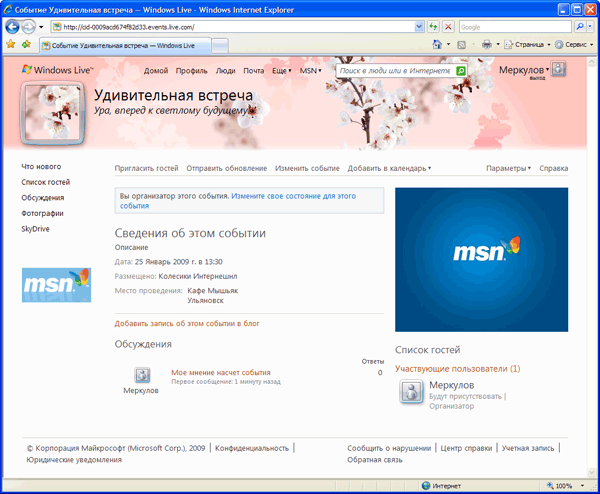Image resolution: width=600 pixels, height=494 pixels.
Task: Click the URL address bar
Action: click(233, 27)
